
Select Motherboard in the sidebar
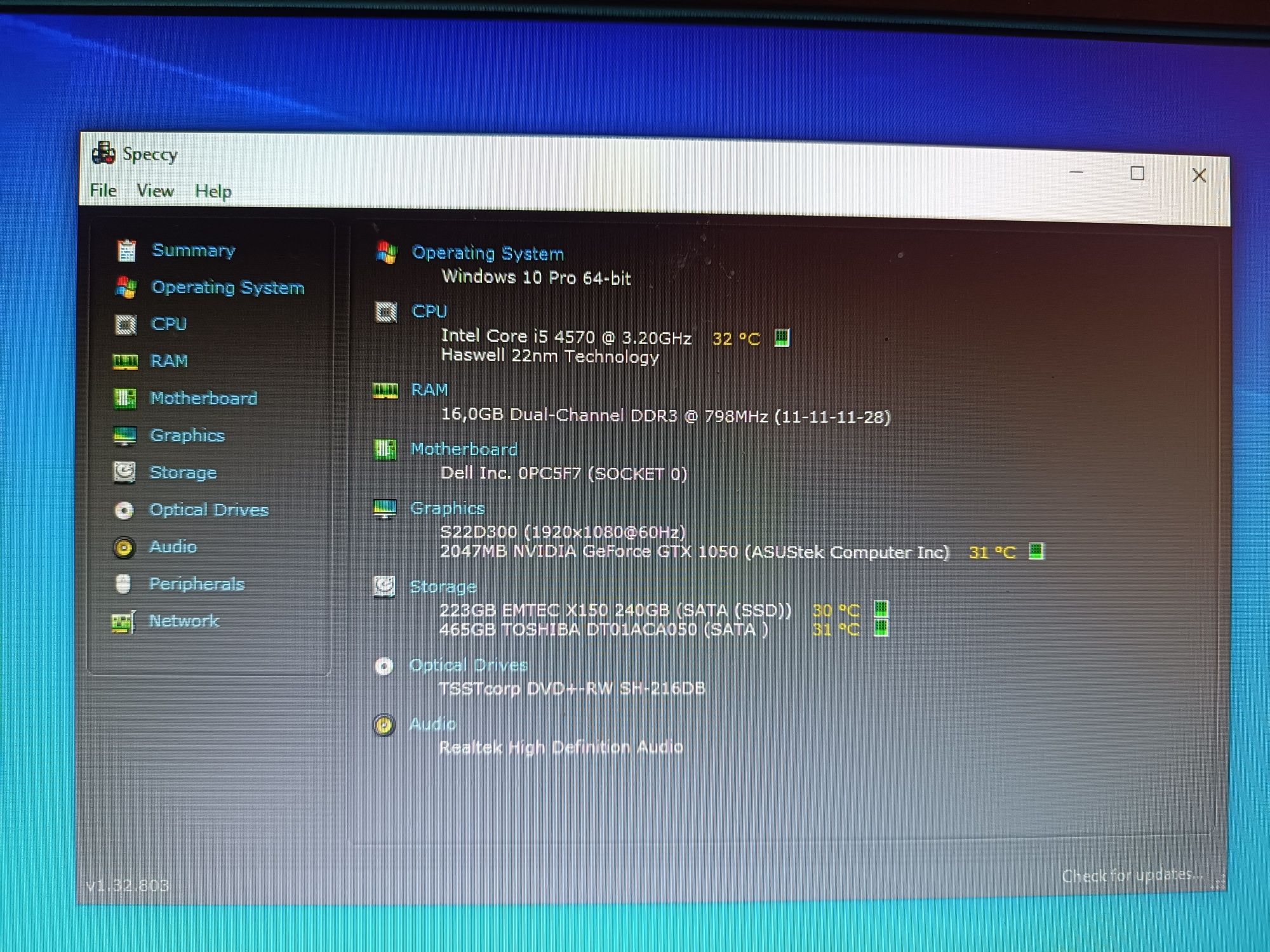pos(204,398)
